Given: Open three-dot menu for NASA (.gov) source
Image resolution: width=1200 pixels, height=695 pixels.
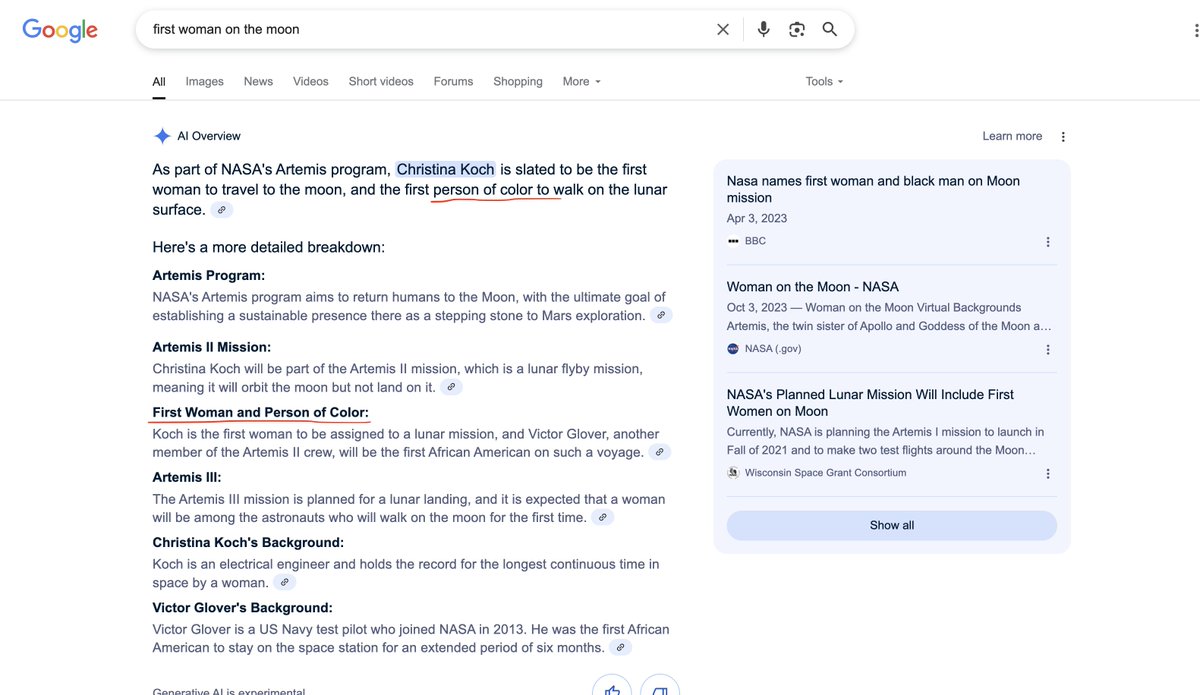Looking at the screenshot, I should coord(1048,350).
